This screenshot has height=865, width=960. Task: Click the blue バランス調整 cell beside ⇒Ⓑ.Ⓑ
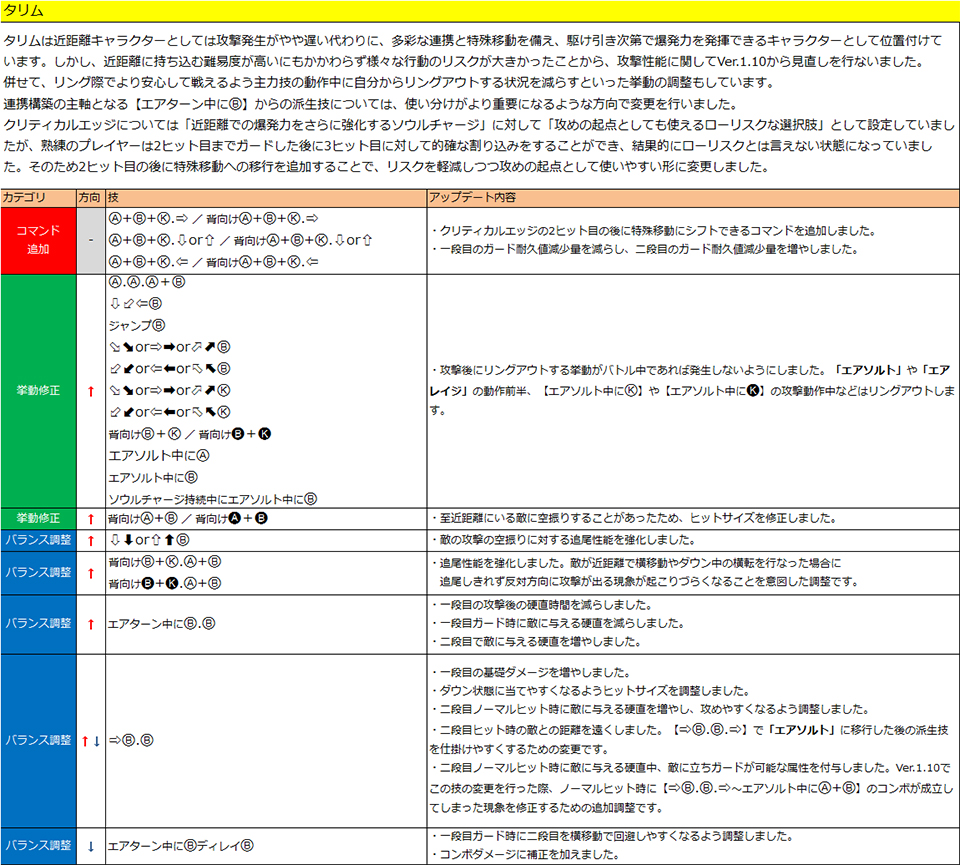tap(38, 740)
